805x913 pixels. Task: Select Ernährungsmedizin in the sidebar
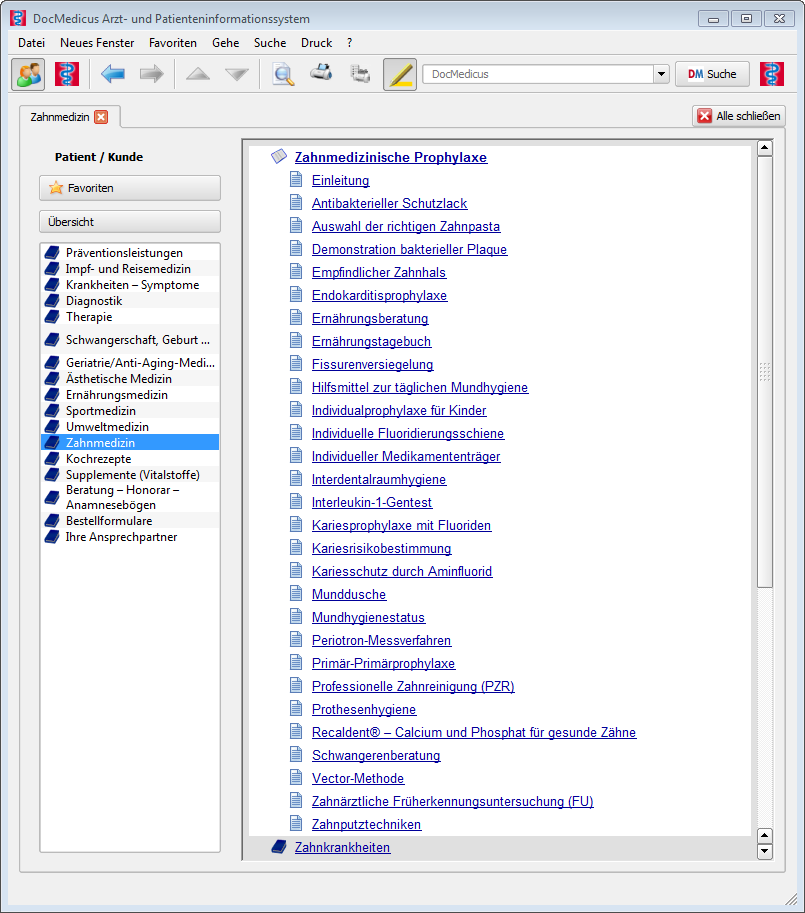130,395
